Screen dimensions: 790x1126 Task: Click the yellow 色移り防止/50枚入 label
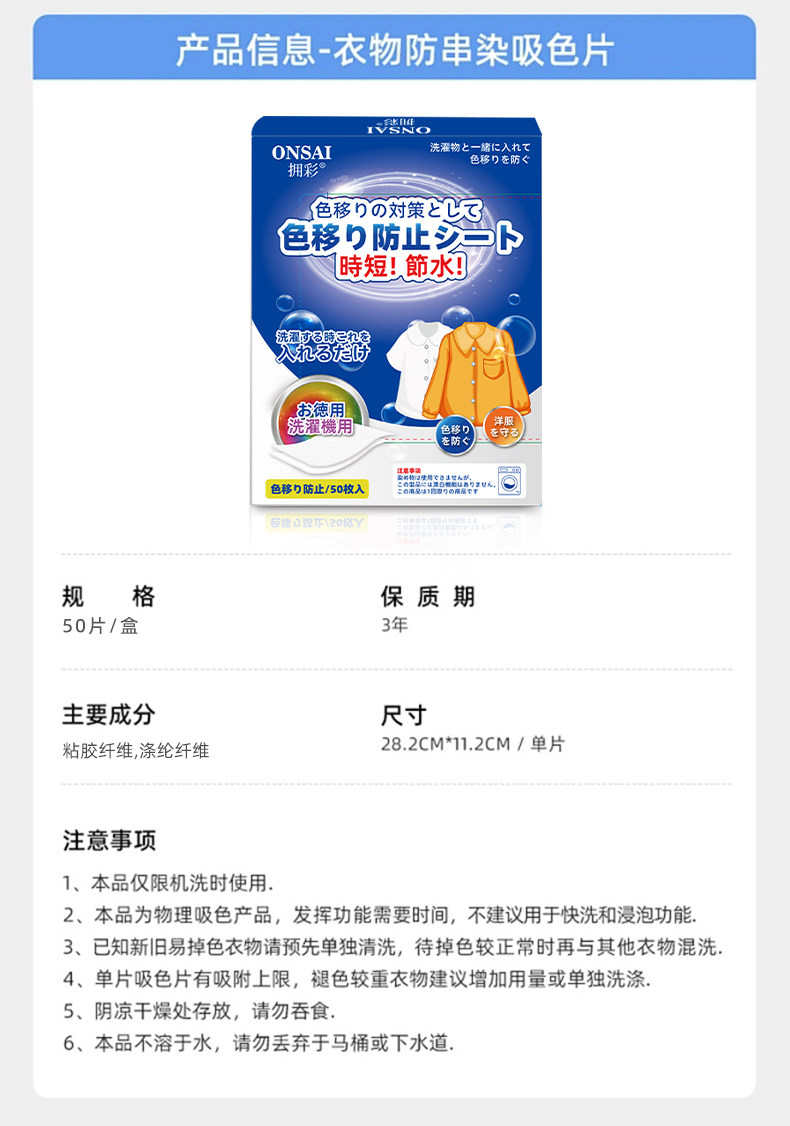point(317,489)
